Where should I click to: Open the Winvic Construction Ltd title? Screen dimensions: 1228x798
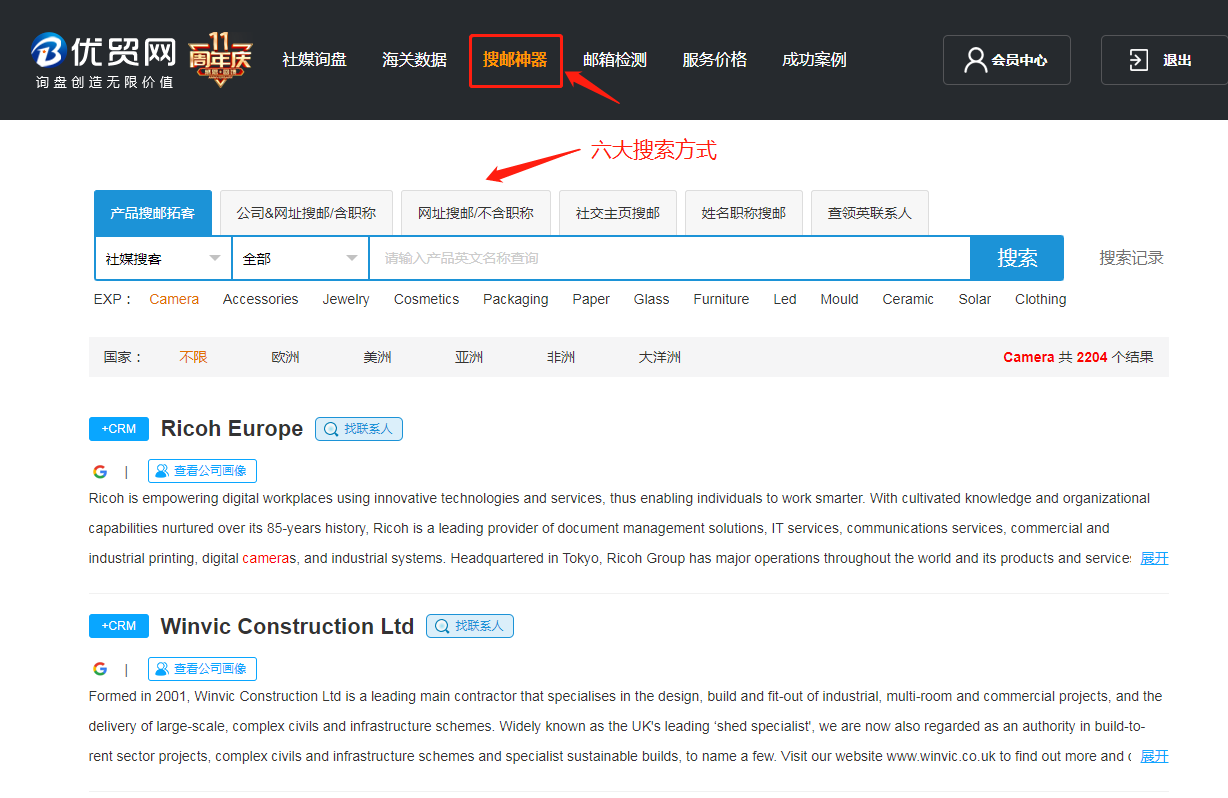point(287,627)
